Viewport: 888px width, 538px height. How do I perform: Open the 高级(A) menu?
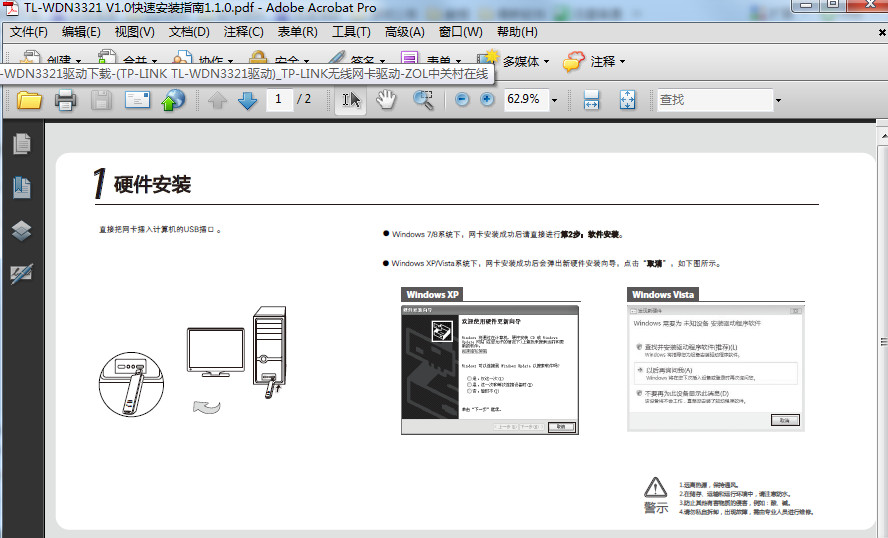(404, 32)
